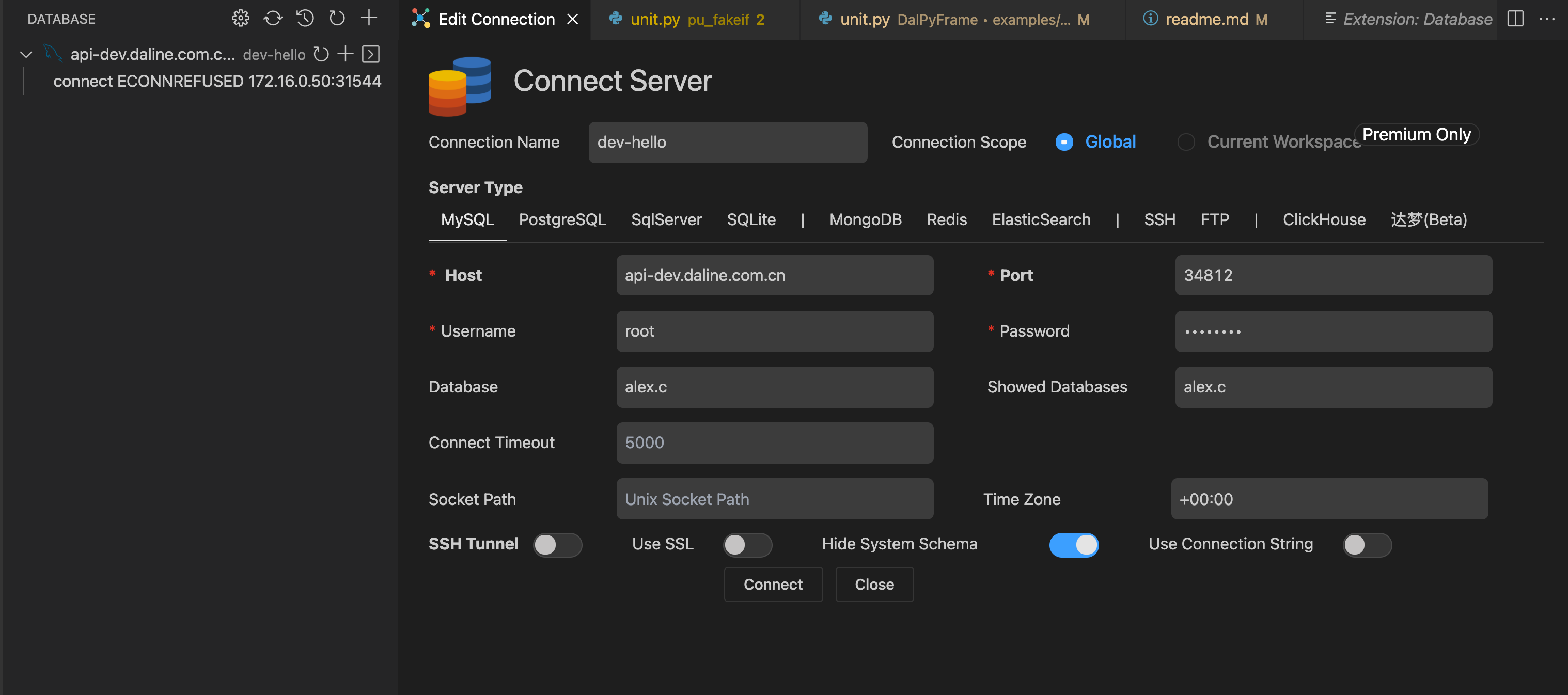This screenshot has height=695, width=1568.
Task: Edit the Connection Name field
Action: coord(727,143)
